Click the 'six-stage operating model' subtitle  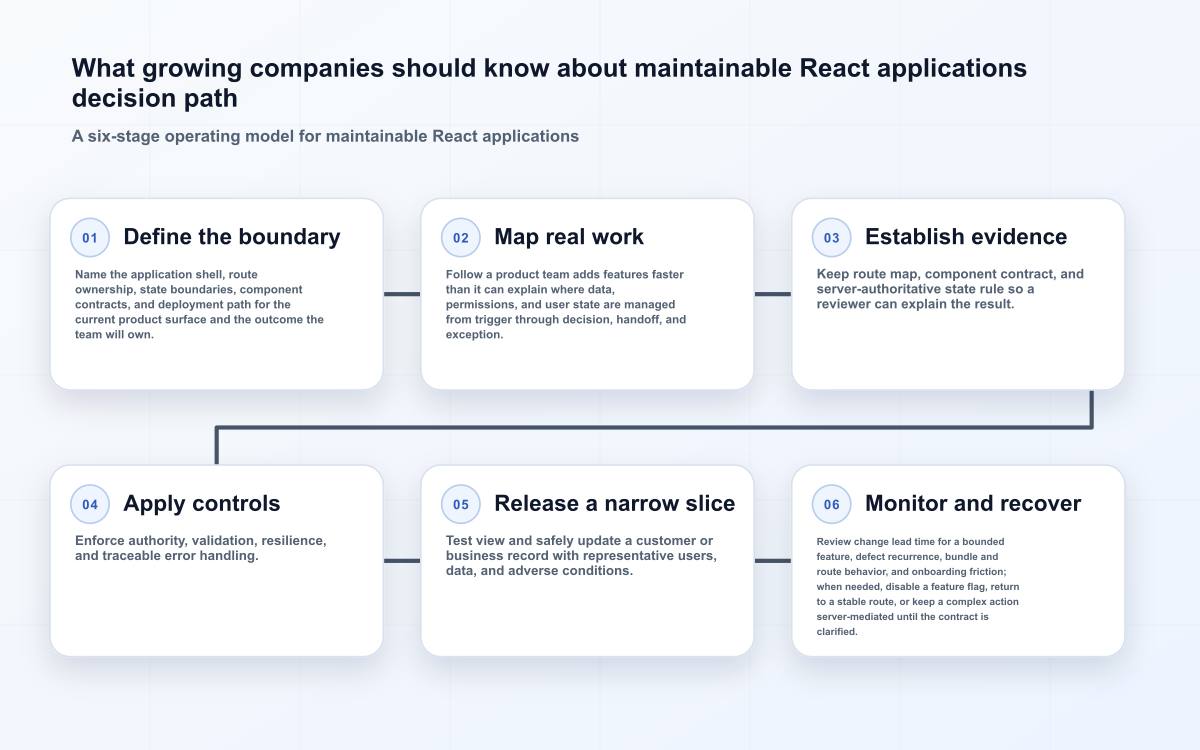(x=325, y=136)
